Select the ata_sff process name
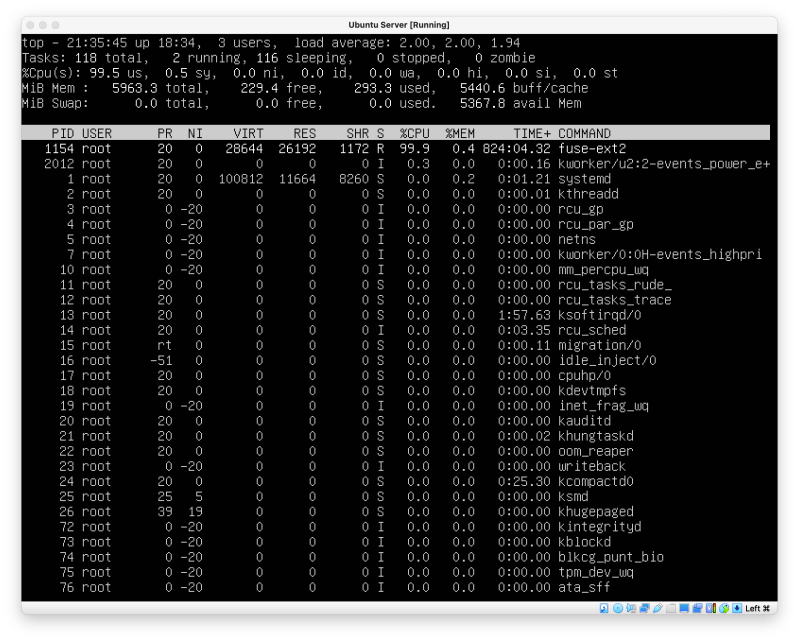Viewport: 799px width, 641px height. tap(584, 587)
